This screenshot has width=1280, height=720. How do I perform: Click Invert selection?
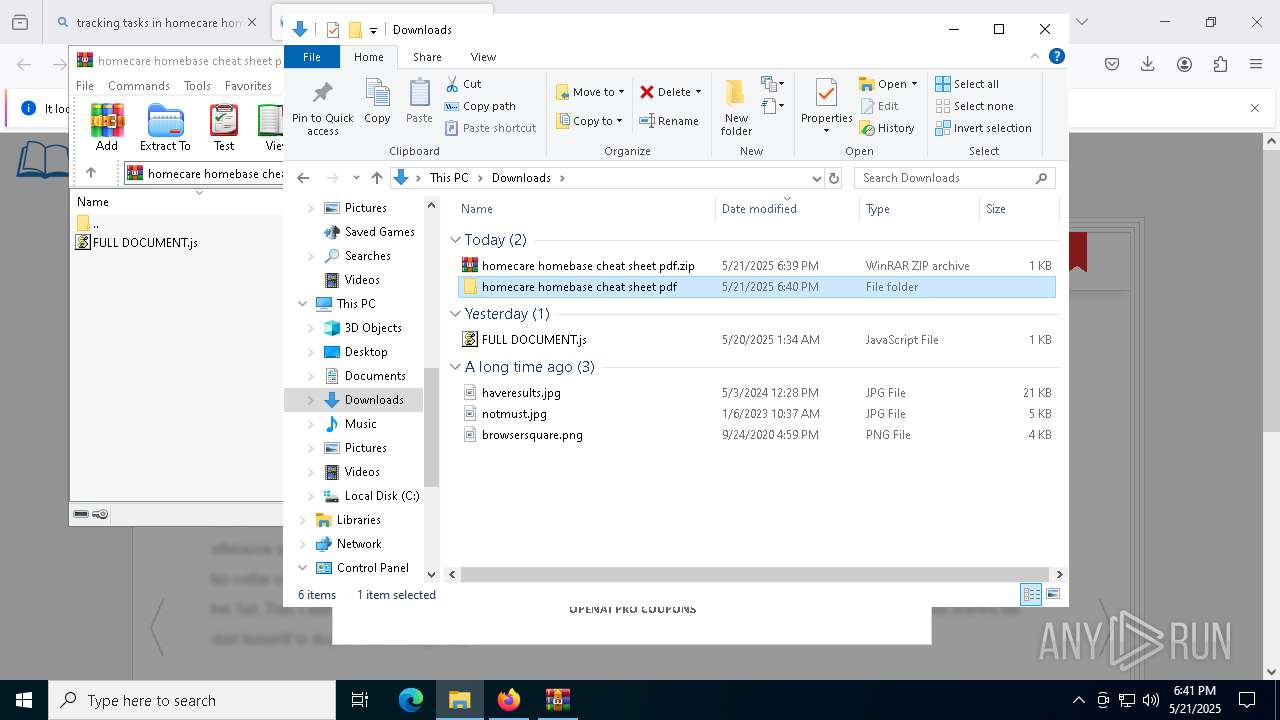click(983, 128)
